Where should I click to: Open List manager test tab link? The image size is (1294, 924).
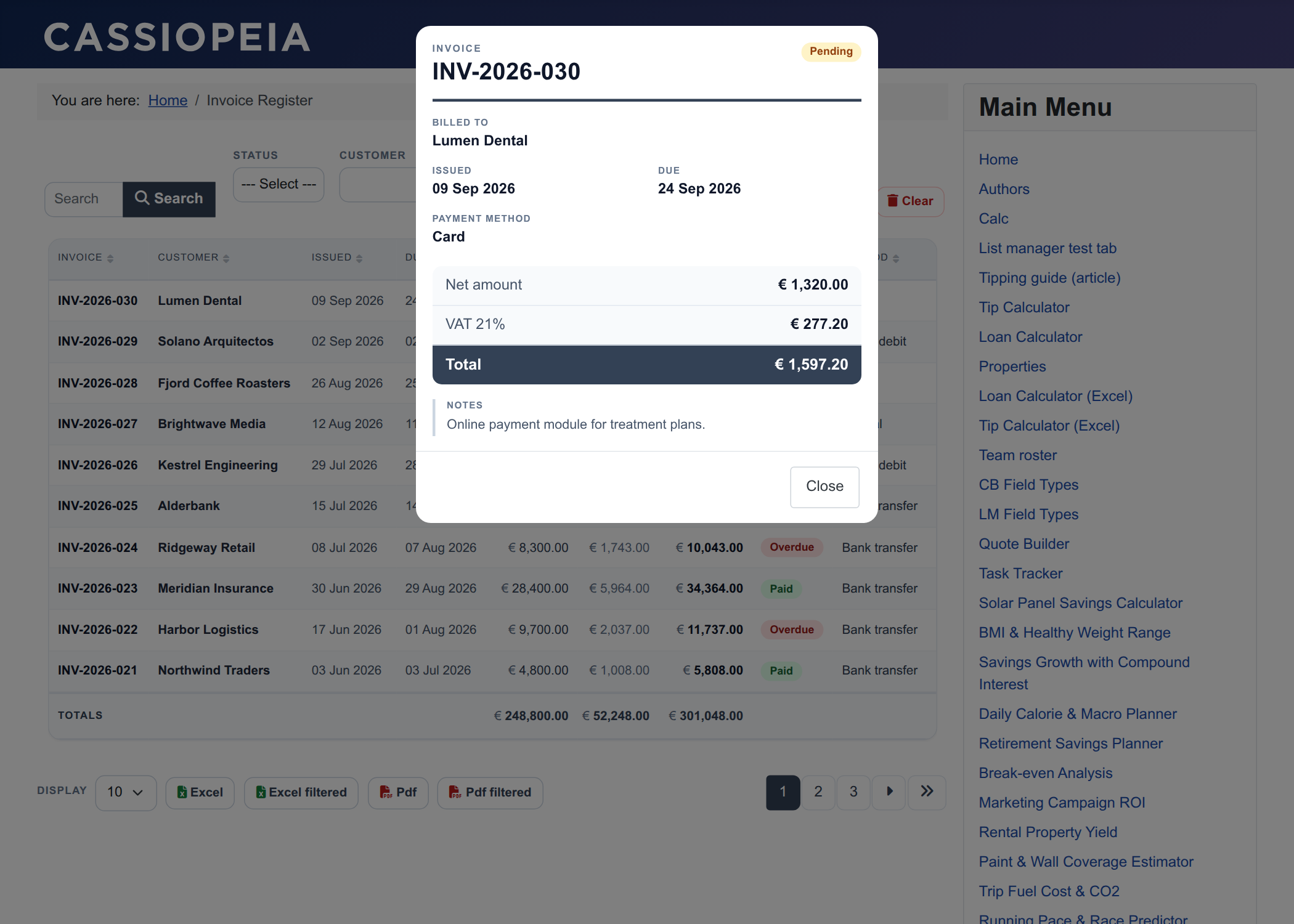coord(1048,248)
